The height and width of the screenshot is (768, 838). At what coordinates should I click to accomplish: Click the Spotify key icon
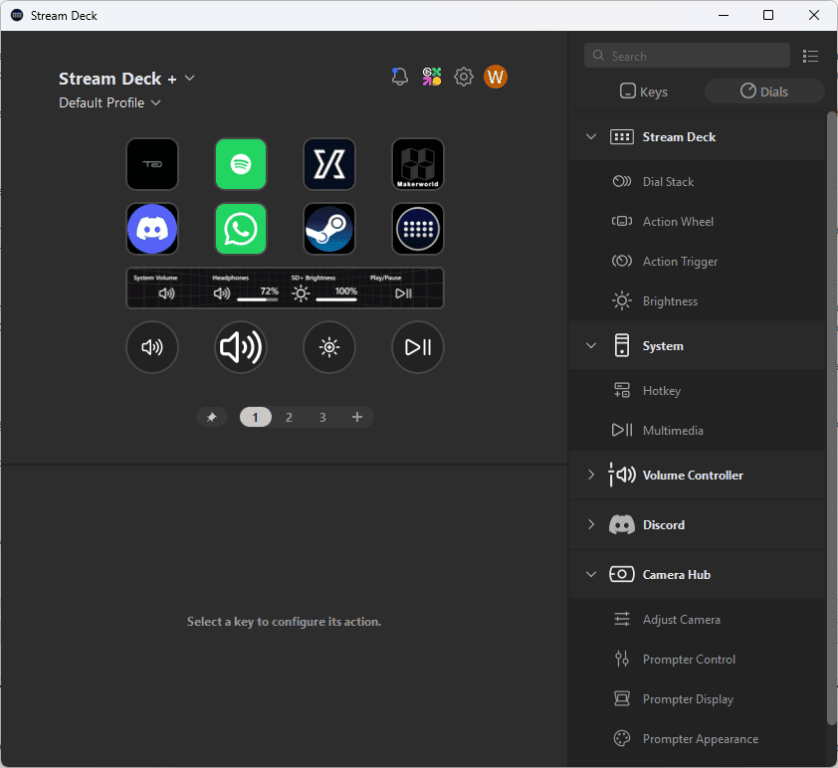pos(241,164)
